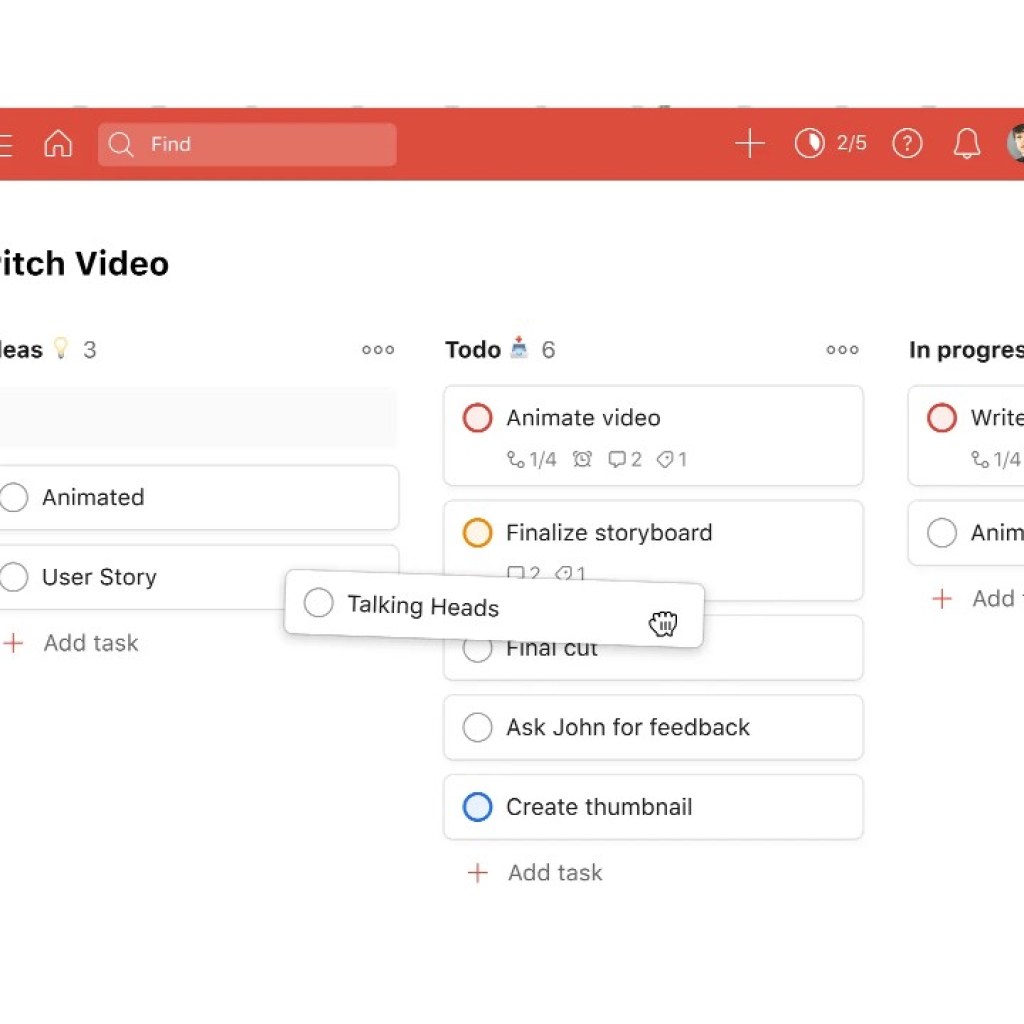Open the help question mark icon
This screenshot has height=1024, width=1024.
[x=906, y=144]
